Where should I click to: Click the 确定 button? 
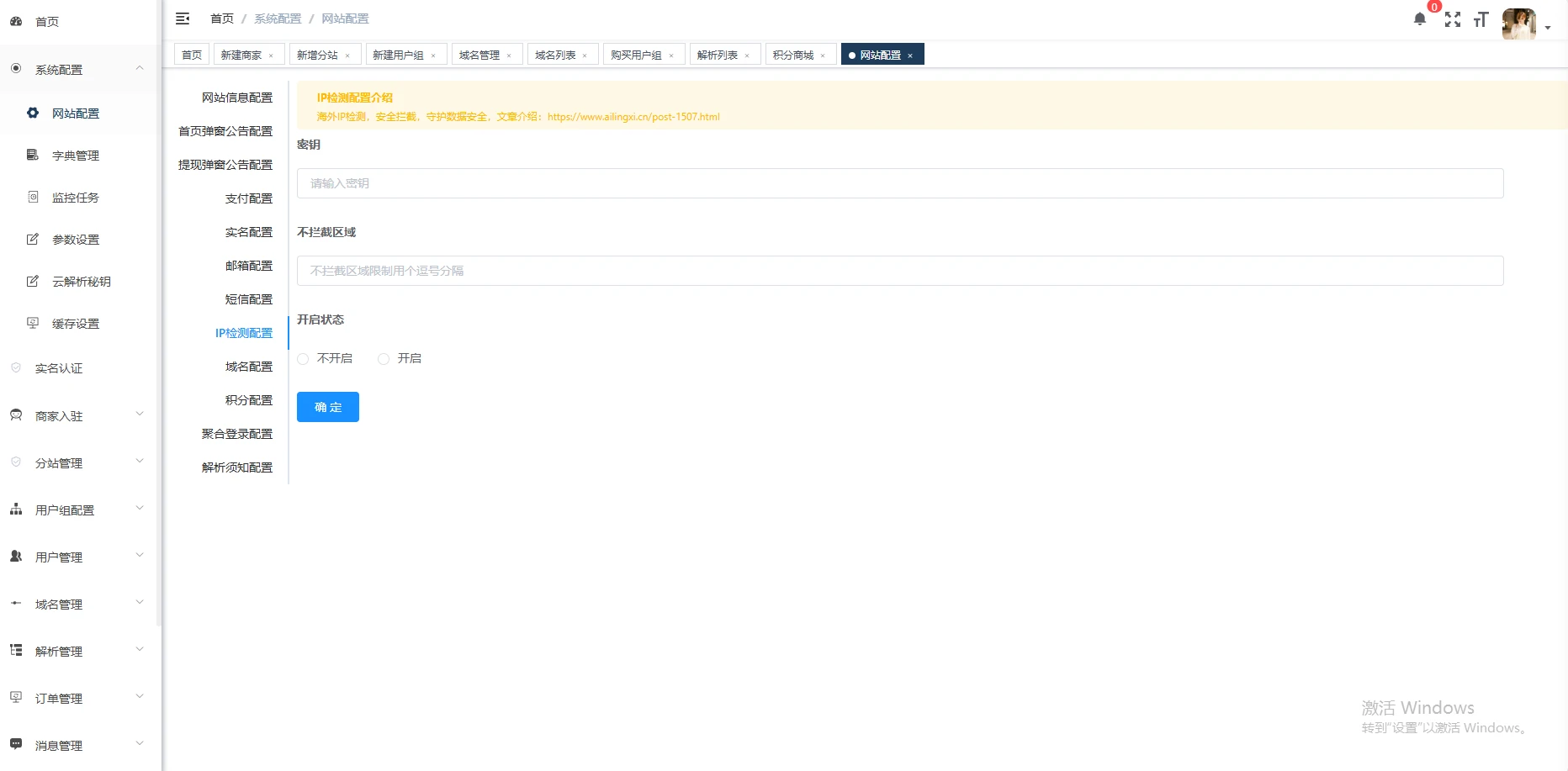click(x=328, y=407)
